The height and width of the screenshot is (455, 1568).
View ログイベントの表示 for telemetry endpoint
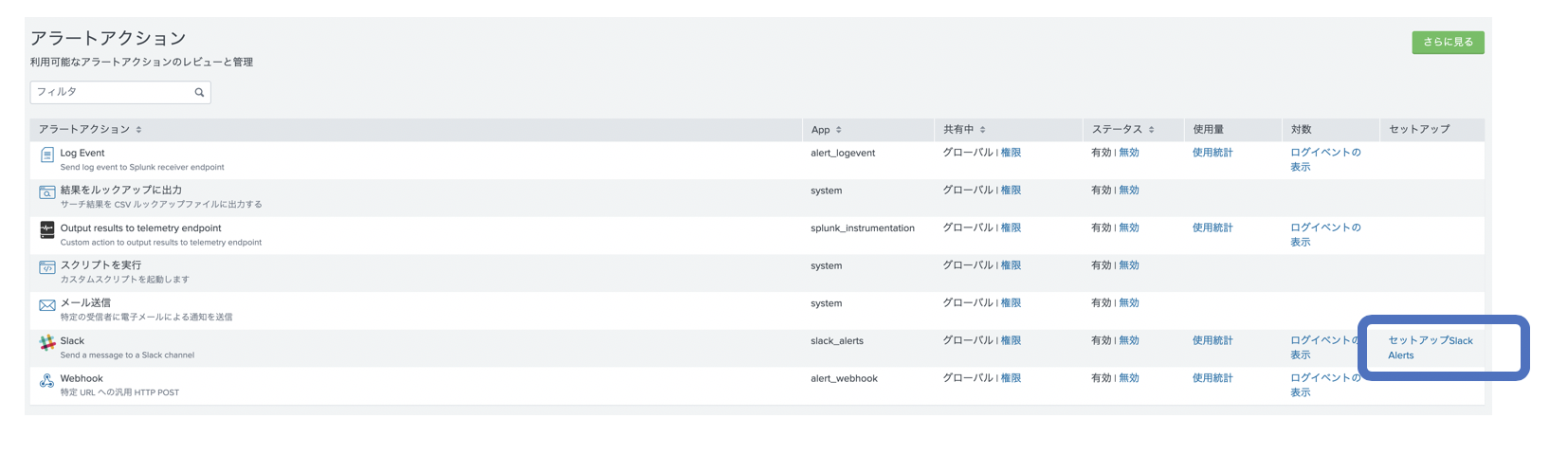pyautogui.click(x=1325, y=235)
